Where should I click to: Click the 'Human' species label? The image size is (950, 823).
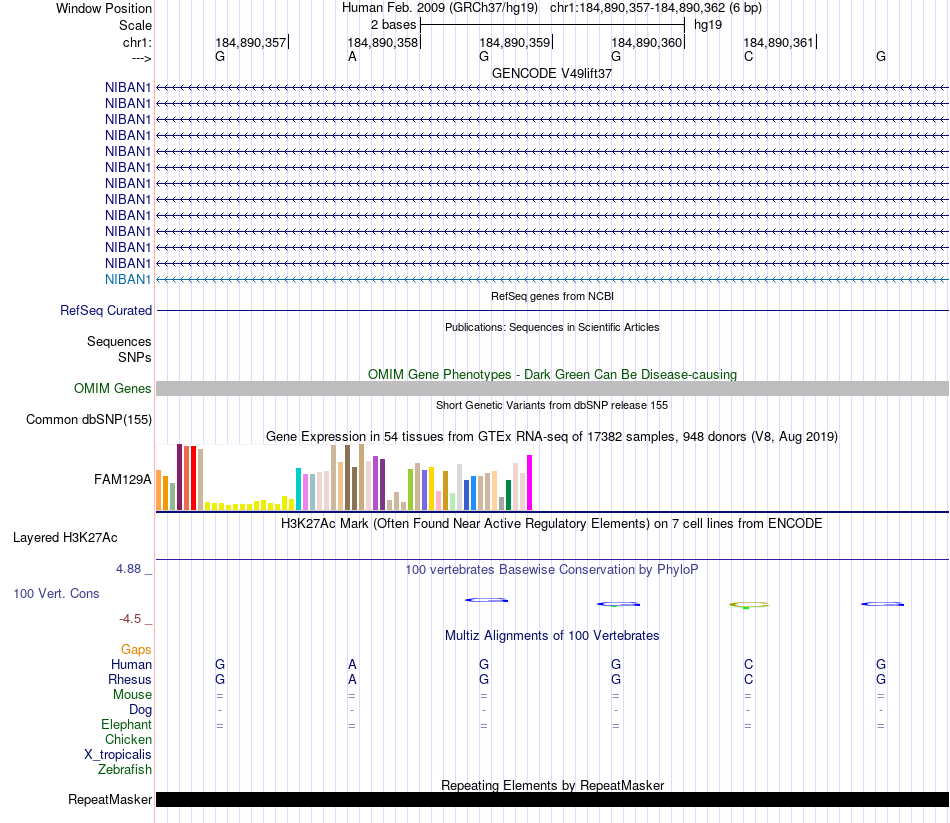pyautogui.click(x=131, y=665)
